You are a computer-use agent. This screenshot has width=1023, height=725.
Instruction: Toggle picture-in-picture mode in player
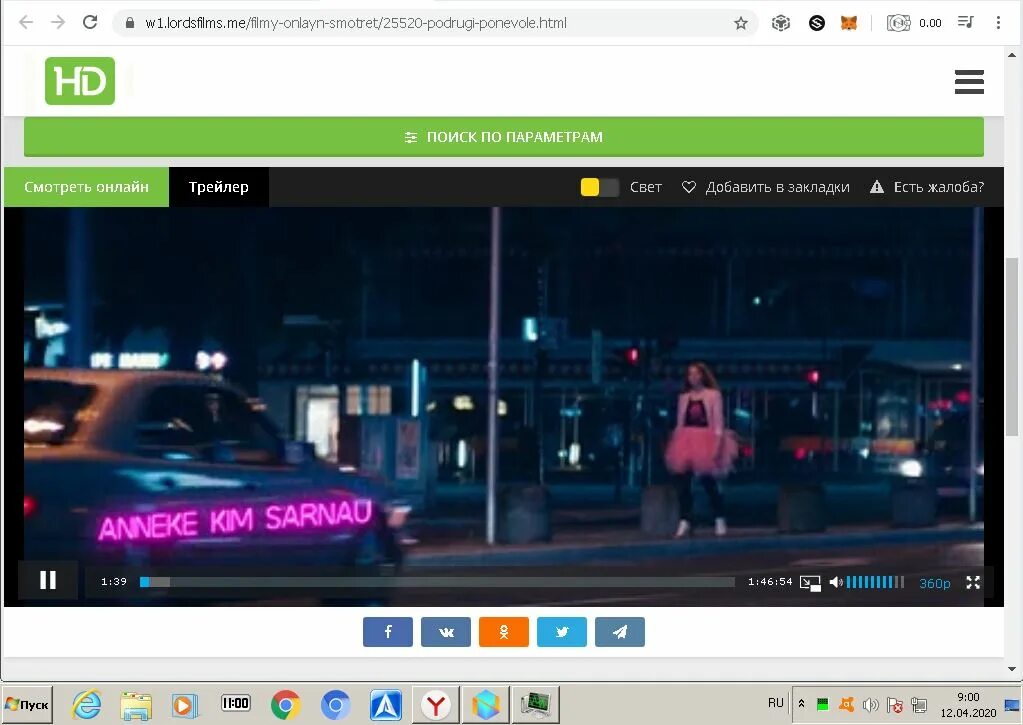[810, 583]
